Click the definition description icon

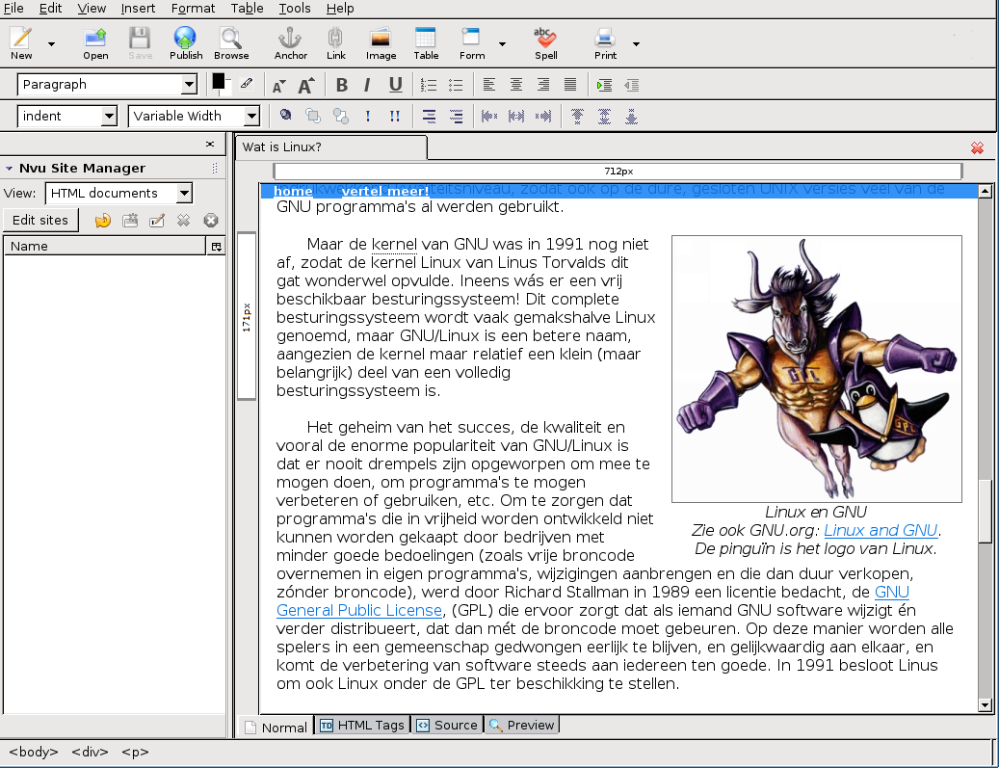456,116
